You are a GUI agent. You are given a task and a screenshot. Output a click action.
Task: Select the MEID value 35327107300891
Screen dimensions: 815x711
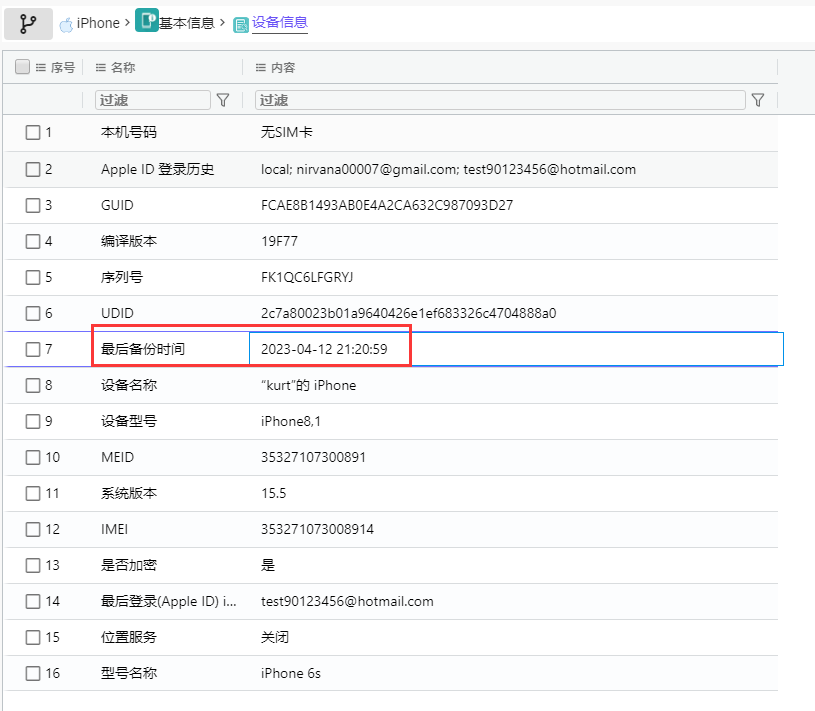click(x=313, y=457)
